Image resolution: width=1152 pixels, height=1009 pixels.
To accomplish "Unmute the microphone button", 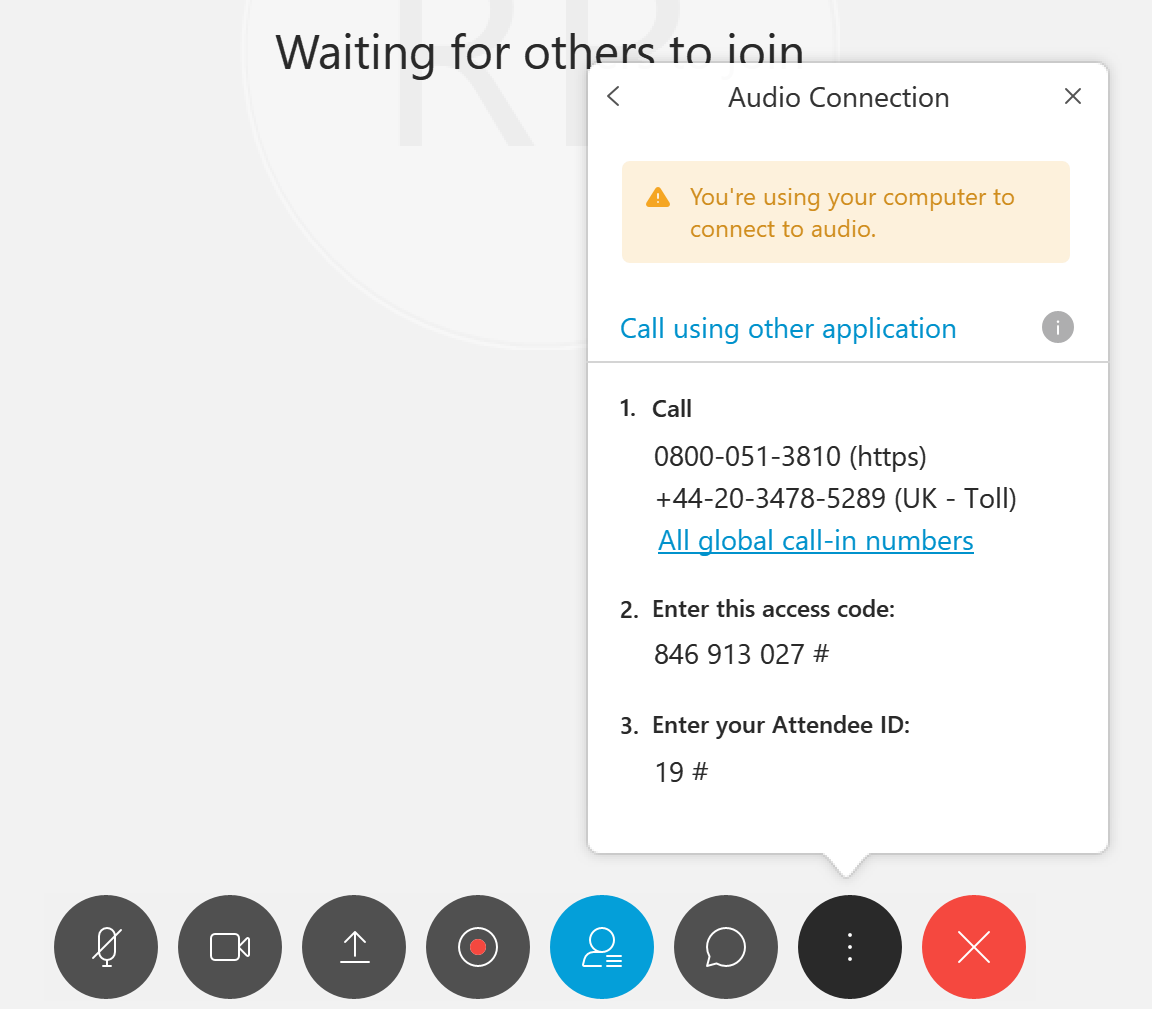I will (106, 947).
